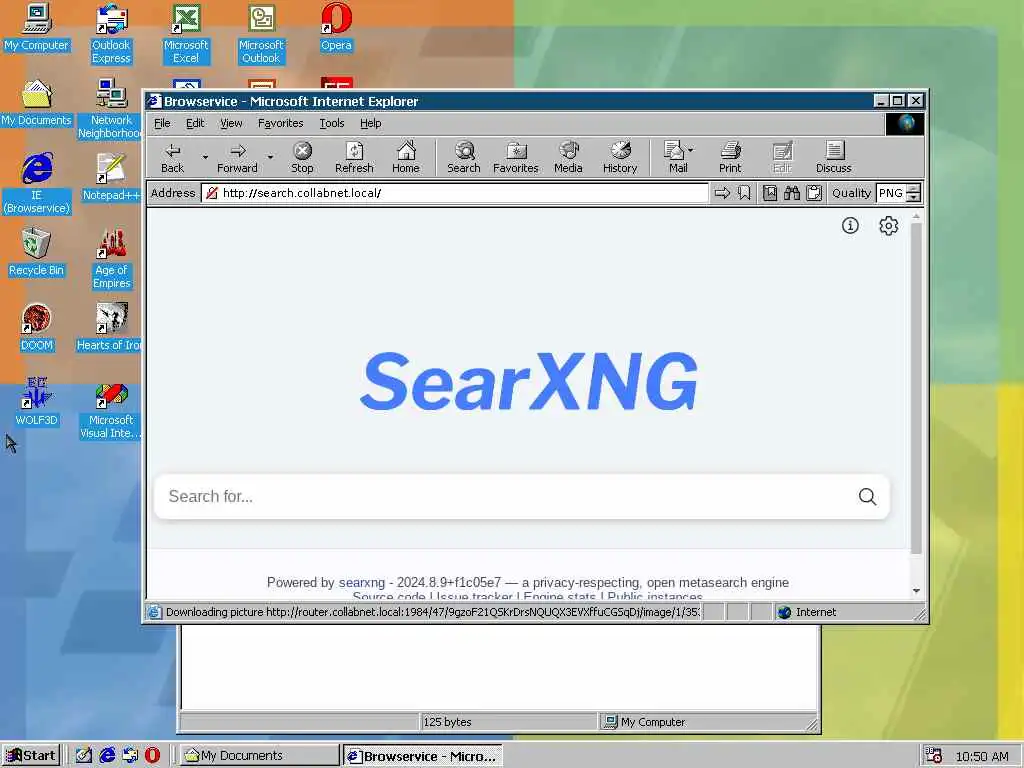Select Browservice taskbar button

click(423, 756)
